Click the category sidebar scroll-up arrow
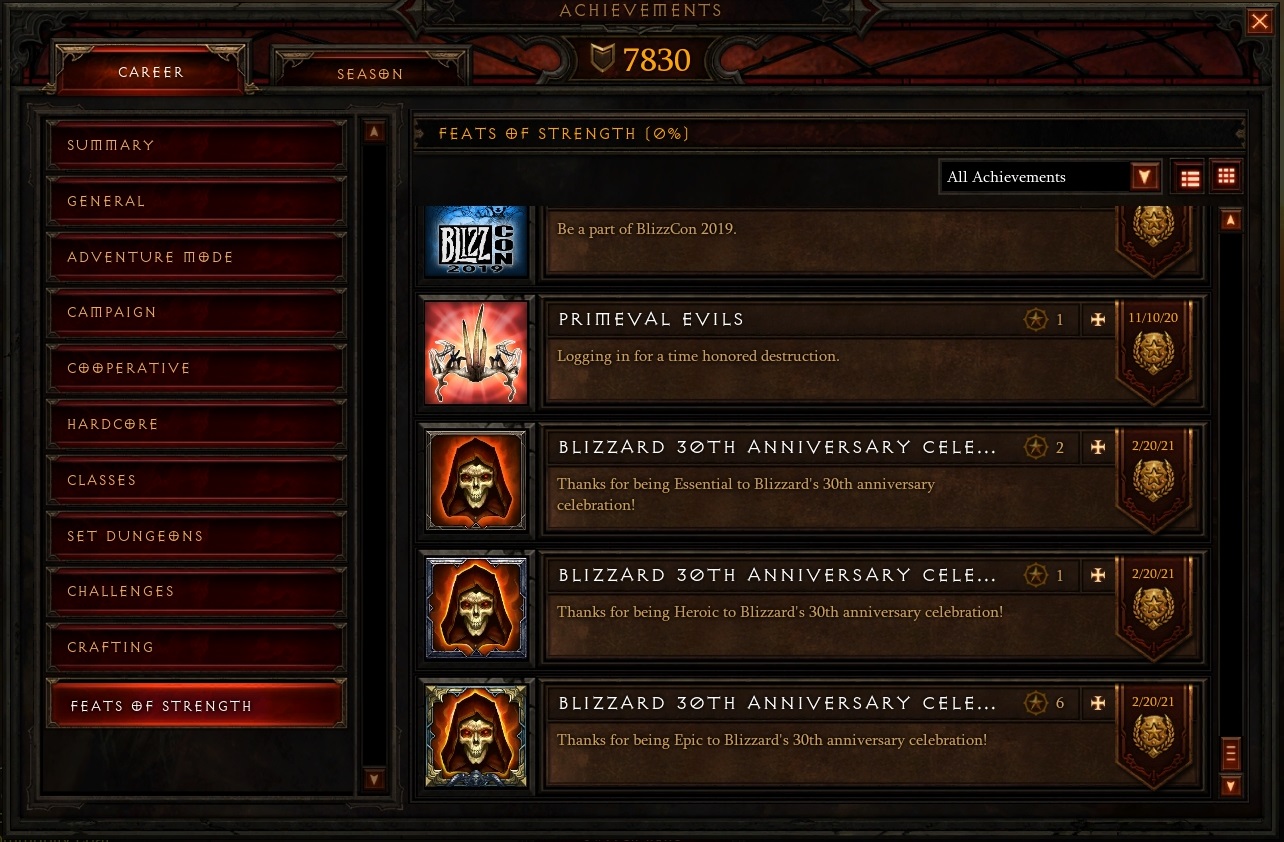 (374, 131)
